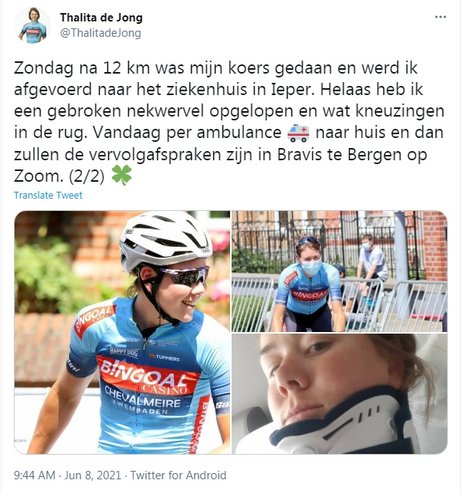Open the photo of masked rider by fence
This screenshot has height=500, width=464.
point(339,271)
